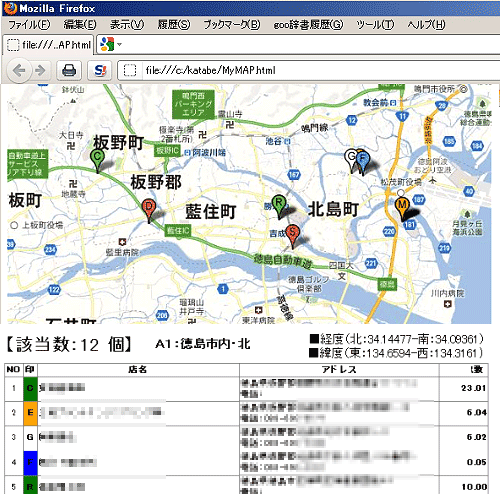Click the 鳴門西パーキングエリア sign on the map
500x496 pixels.
pyautogui.click(x=193, y=104)
